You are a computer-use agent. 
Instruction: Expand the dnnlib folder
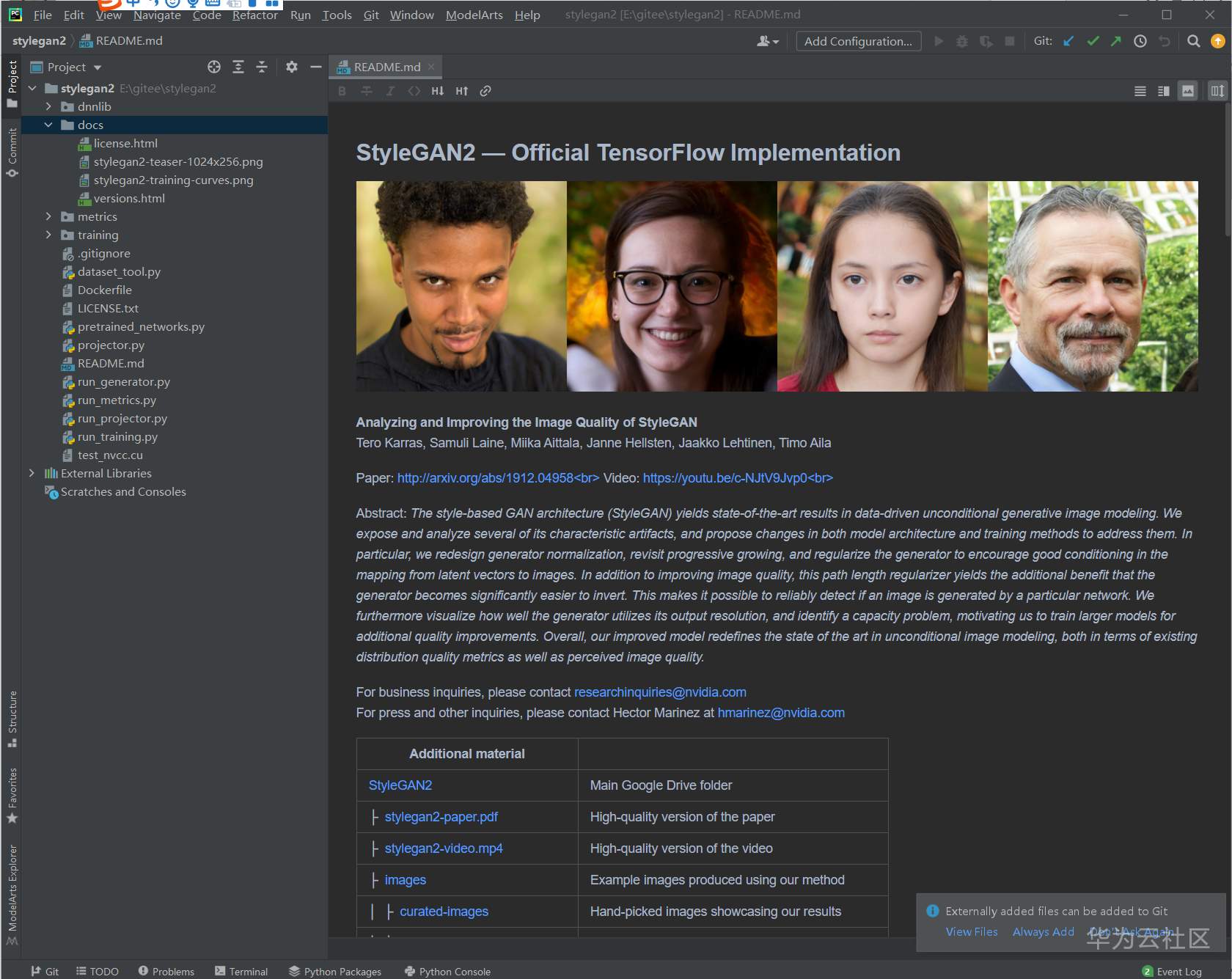(x=48, y=106)
